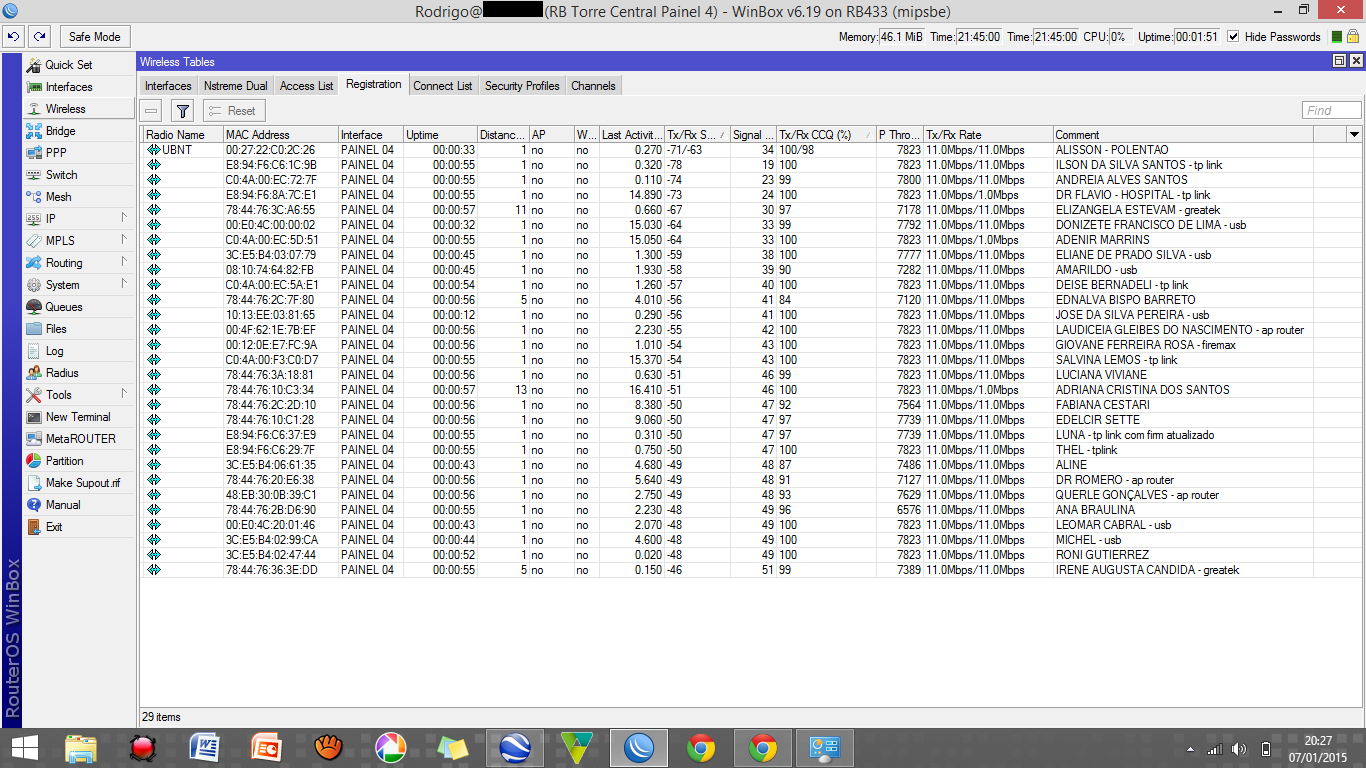
Task: Open the Queues sidebar icon
Action: point(34,307)
